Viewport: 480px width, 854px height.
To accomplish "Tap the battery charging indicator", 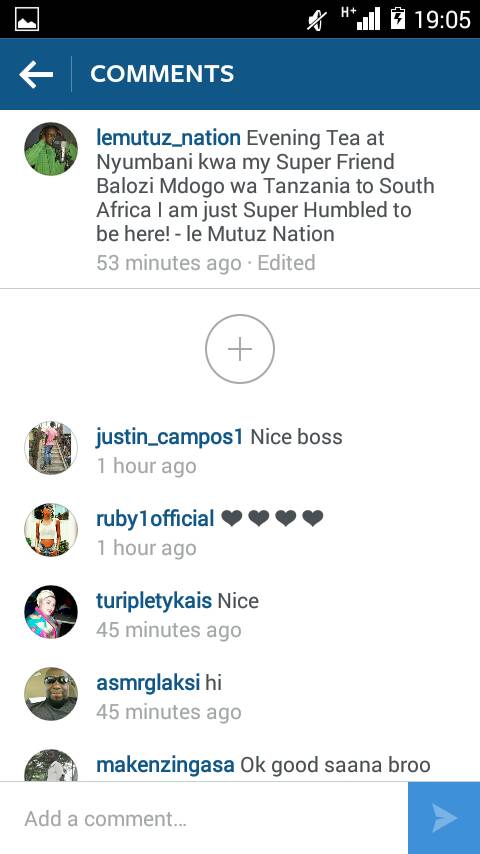I will pos(398,19).
